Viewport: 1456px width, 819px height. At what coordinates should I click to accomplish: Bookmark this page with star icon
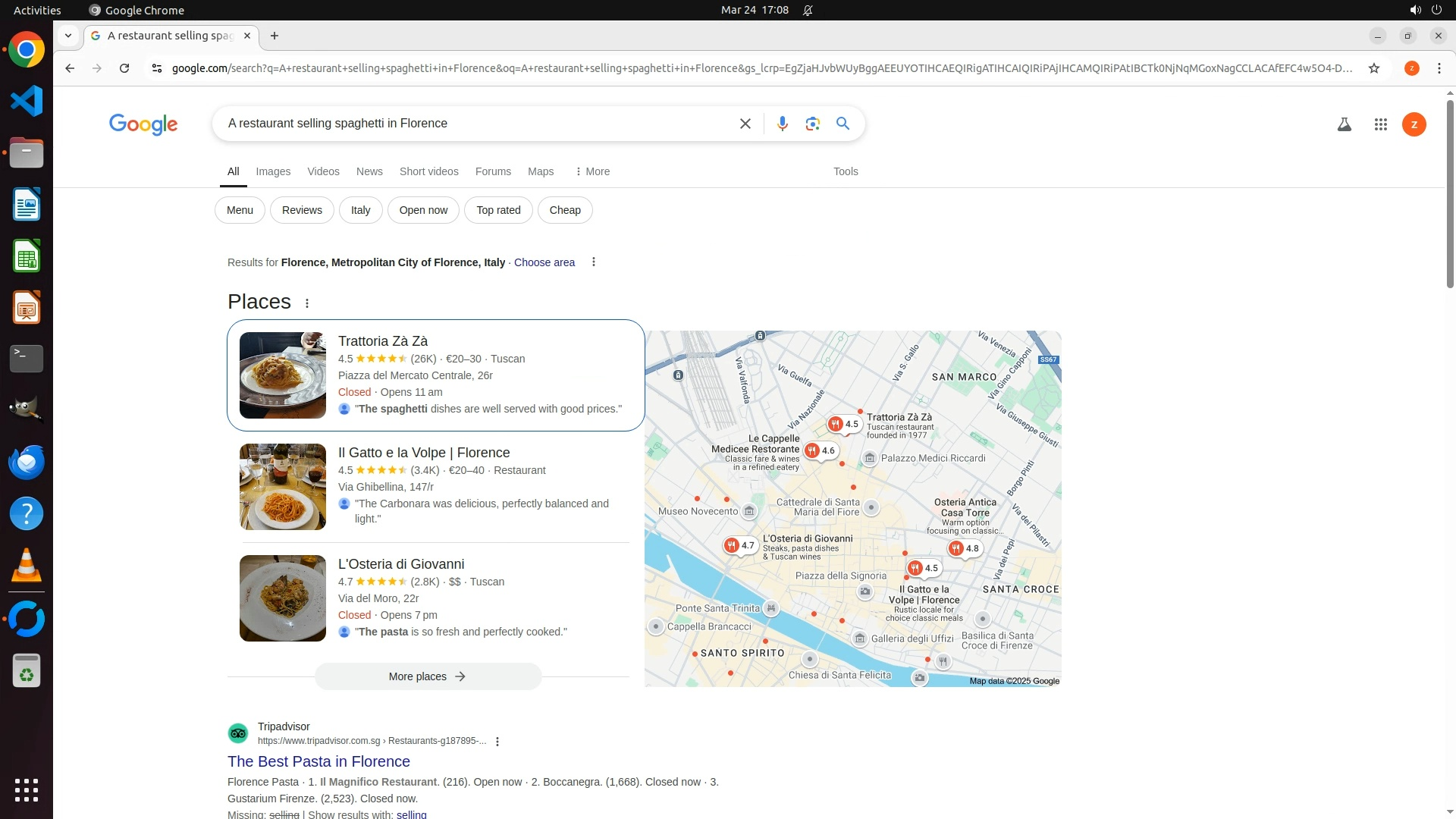point(1373,68)
